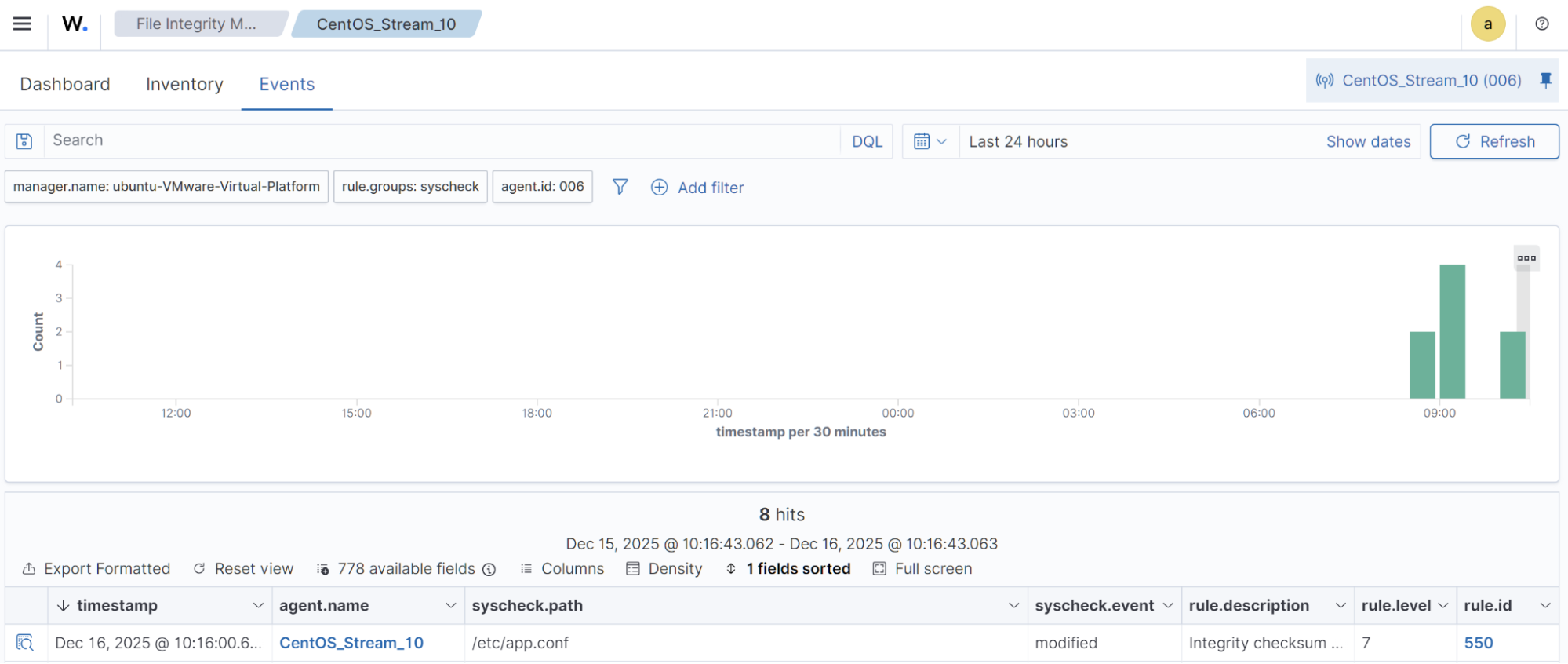Open the 778 available fields list

point(397,568)
